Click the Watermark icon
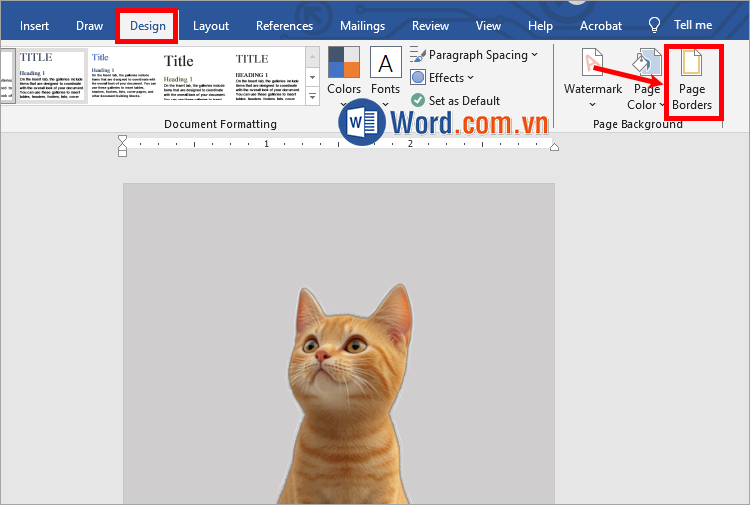The height and width of the screenshot is (505, 750). click(x=592, y=63)
